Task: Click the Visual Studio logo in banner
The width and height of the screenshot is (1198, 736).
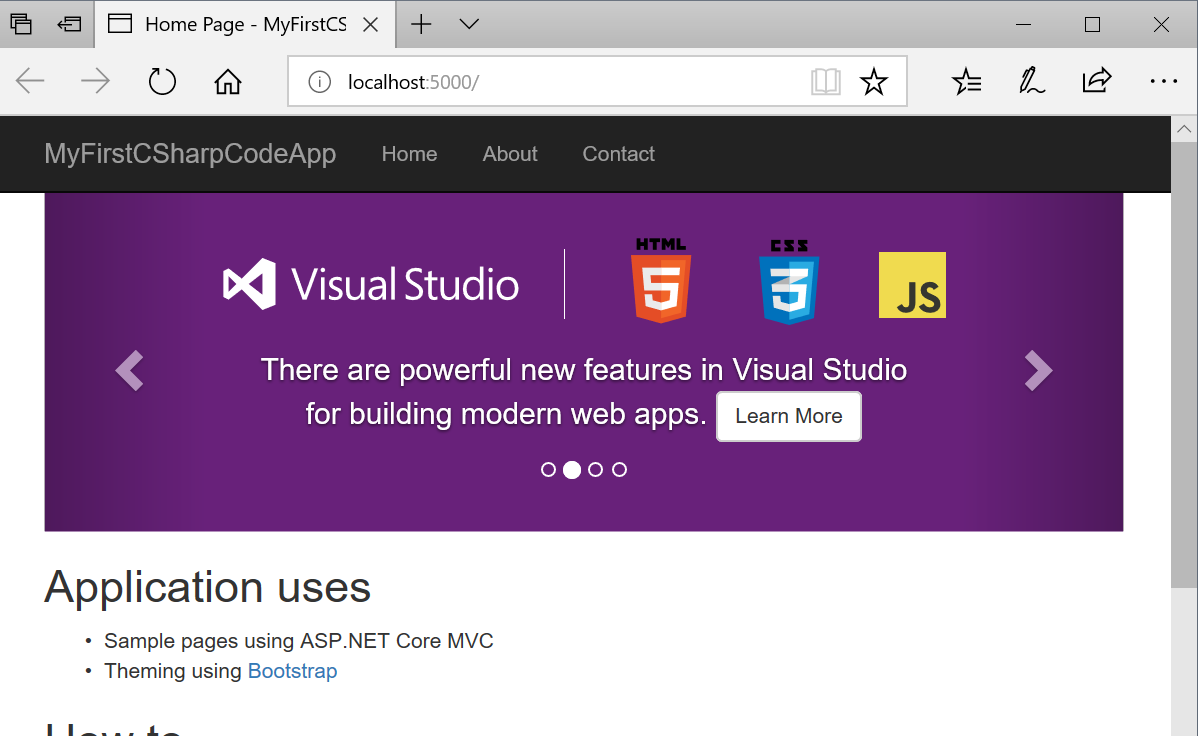Action: (x=371, y=284)
